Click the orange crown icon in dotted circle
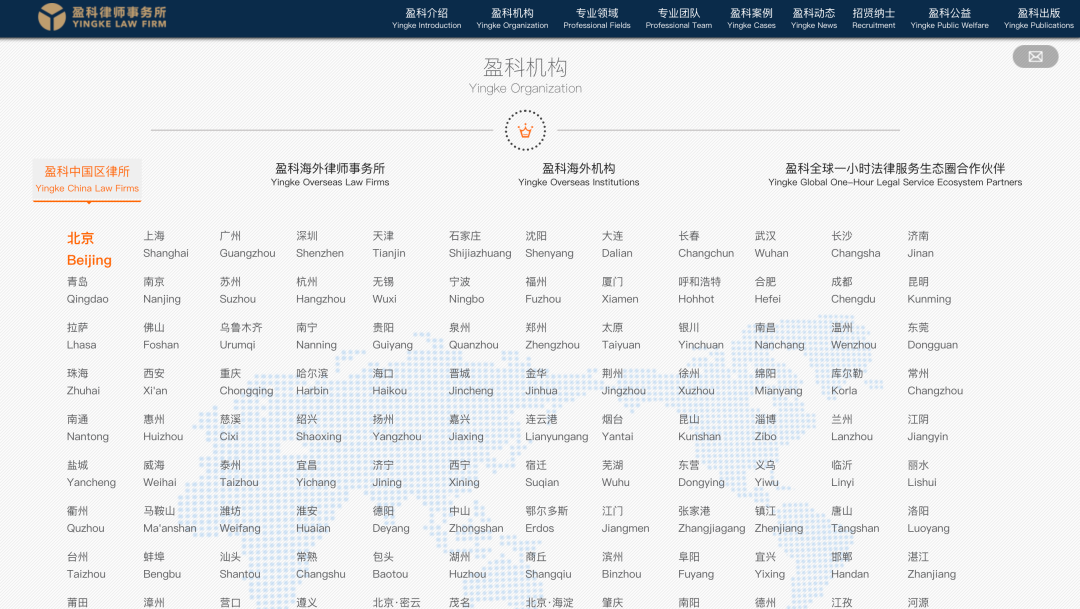Image resolution: width=1080 pixels, height=609 pixels. [525, 130]
